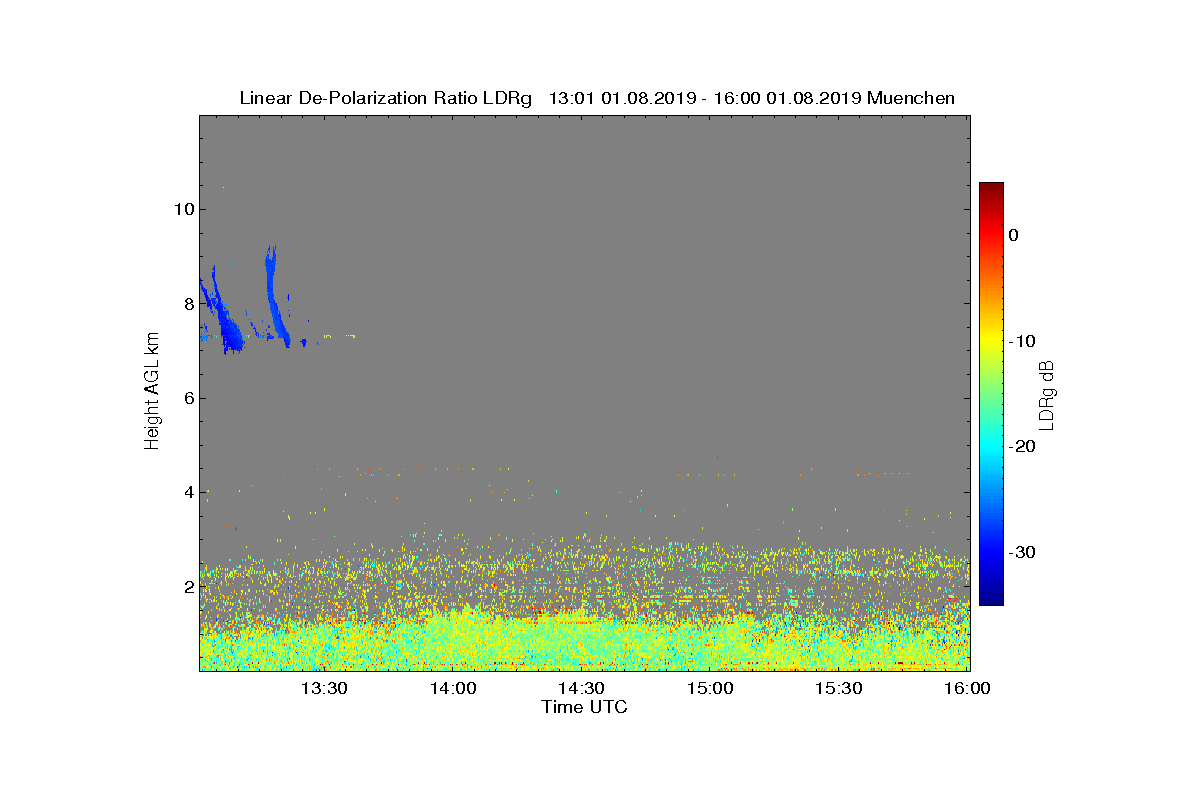1200x800 pixels.
Task: Select the 16:00 time axis label
Action: [x=967, y=688]
